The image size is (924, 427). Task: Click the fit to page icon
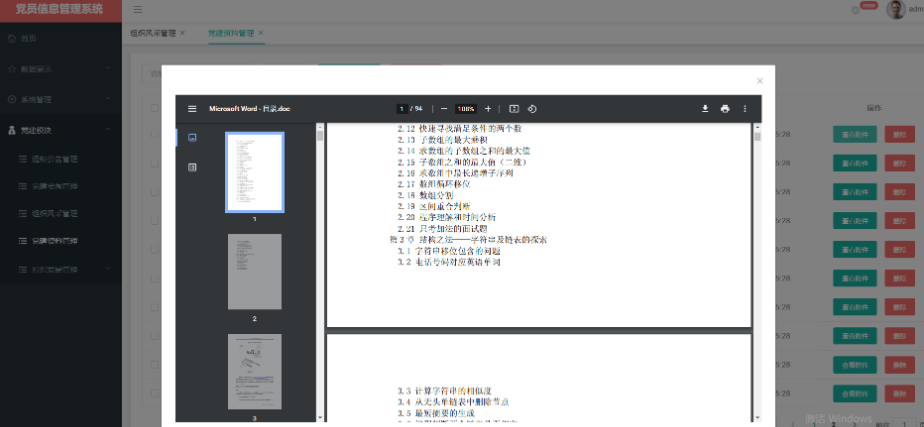[x=514, y=109]
